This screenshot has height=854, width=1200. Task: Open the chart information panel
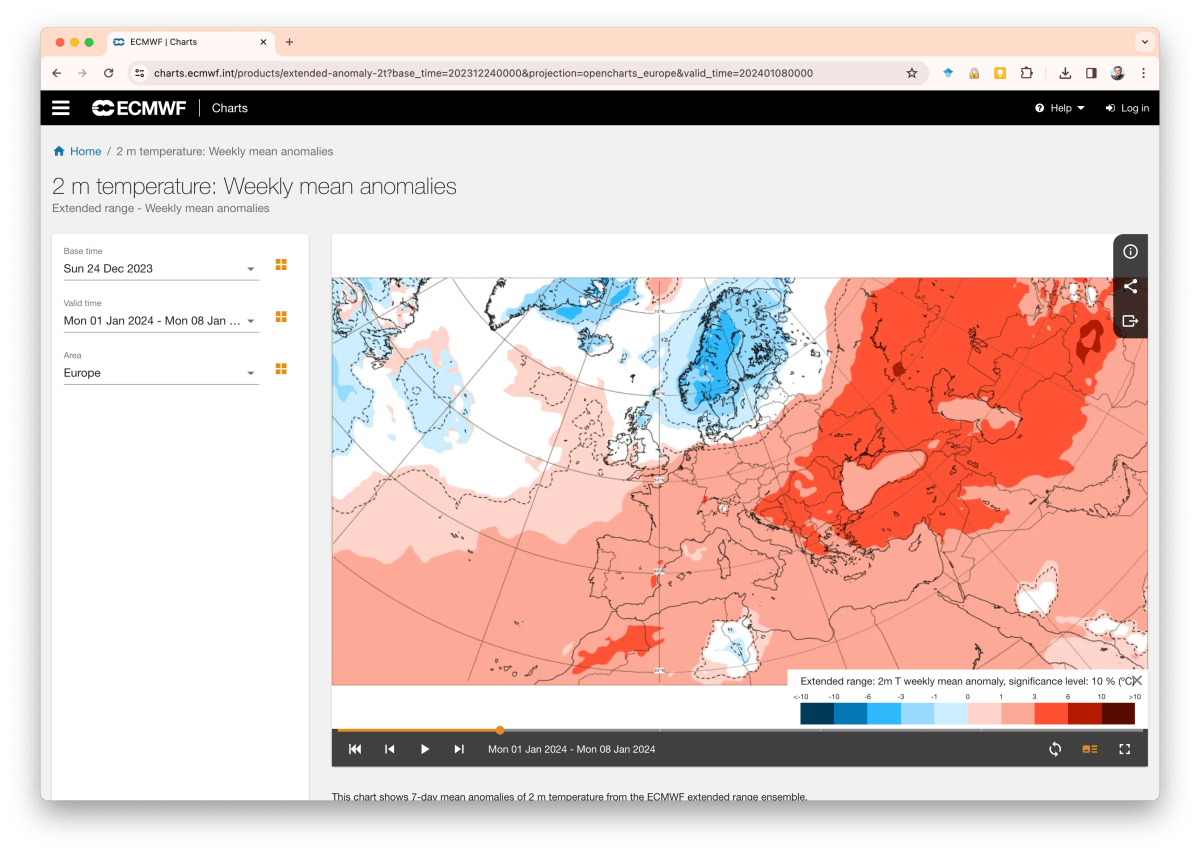tap(1130, 252)
